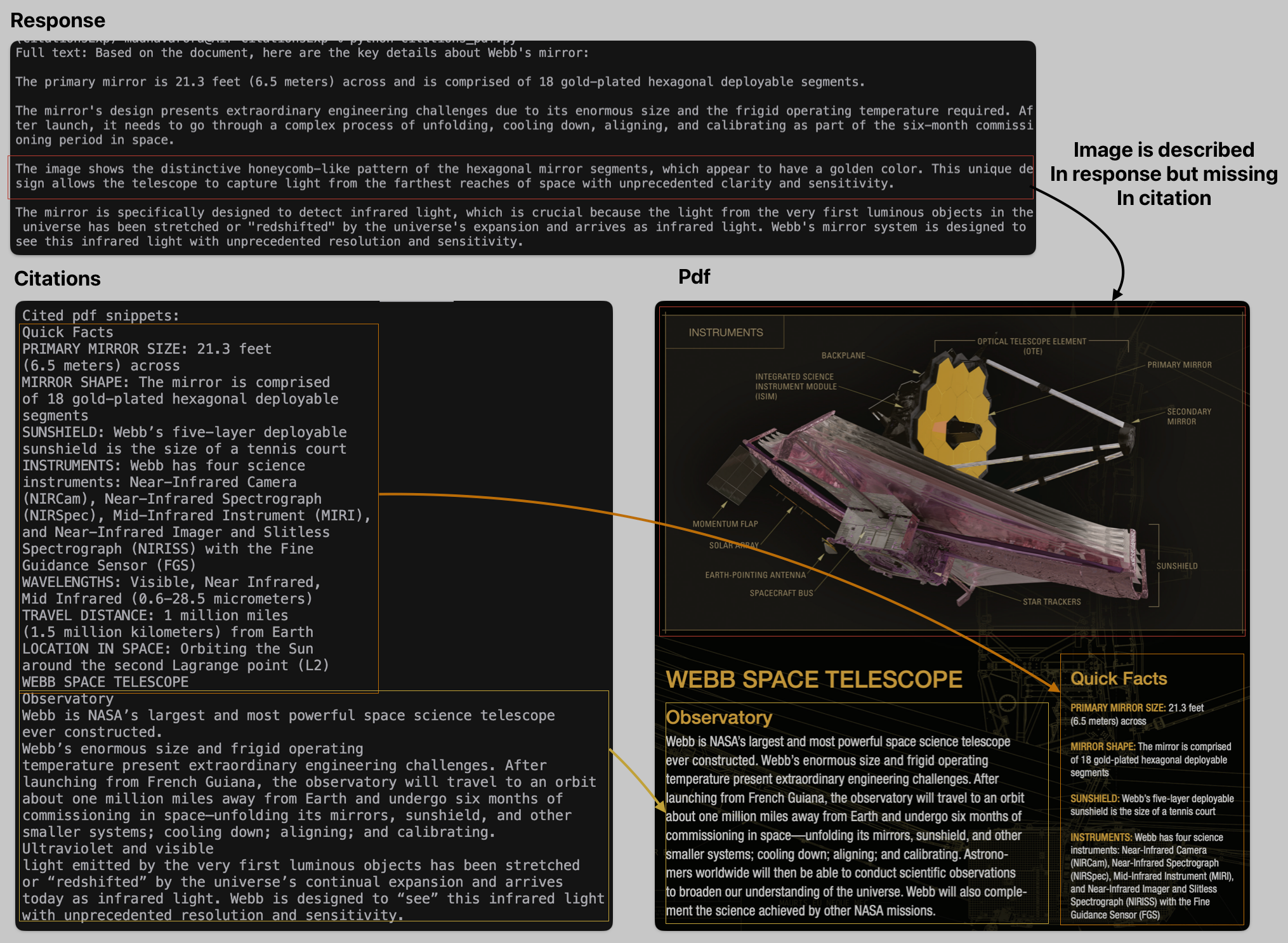Select "Quick Facts" line in the Citations panel
Image resolution: width=1288 pixels, height=943 pixels.
coord(68,332)
